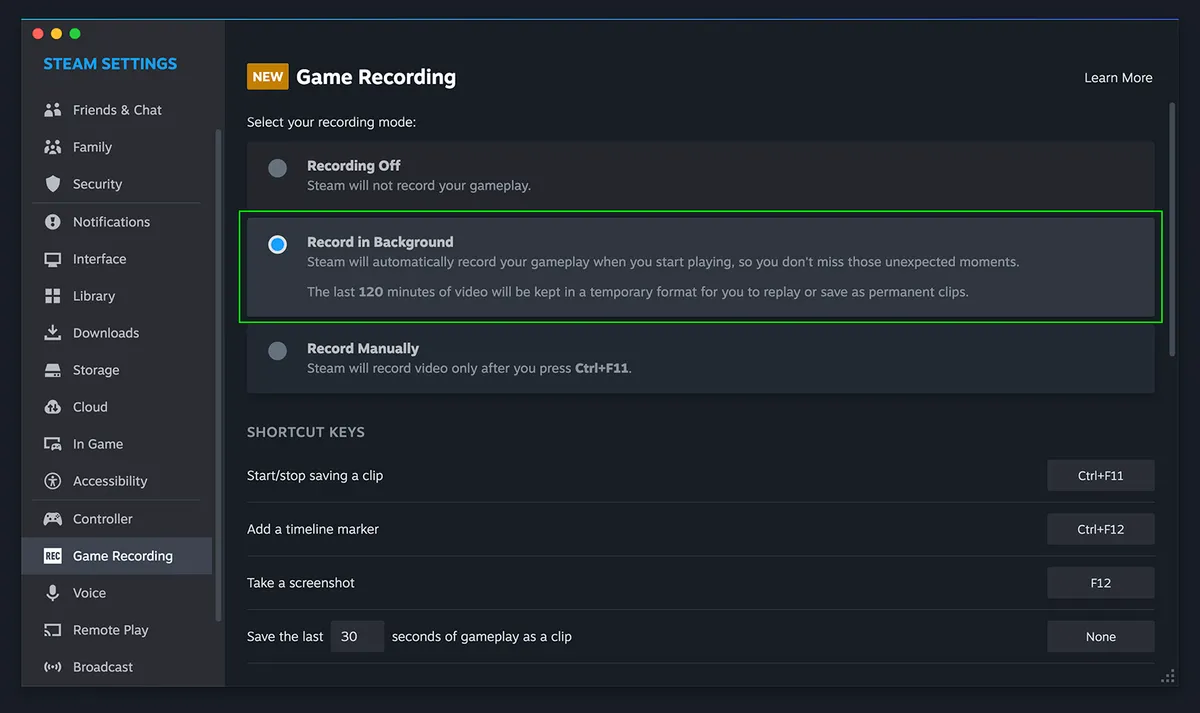Click "Steam will not record your gameplay." description
The width and height of the screenshot is (1200, 713).
(x=419, y=186)
